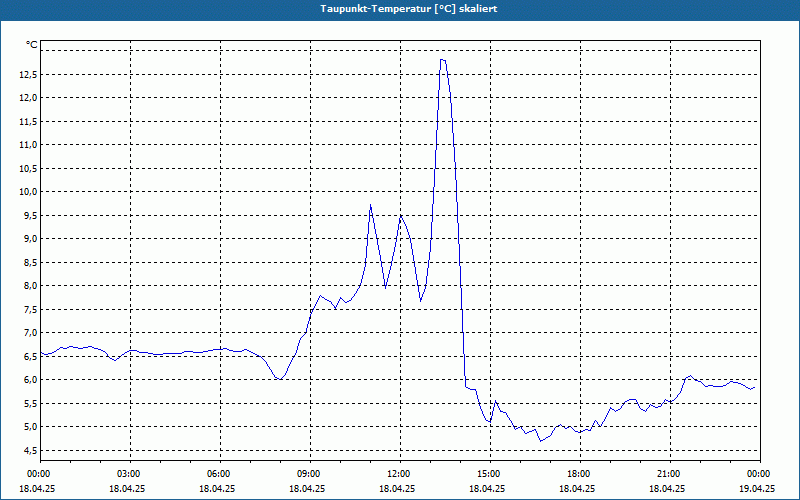Click the 21:00 time axis label
The image size is (800, 500).
pyautogui.click(x=670, y=474)
